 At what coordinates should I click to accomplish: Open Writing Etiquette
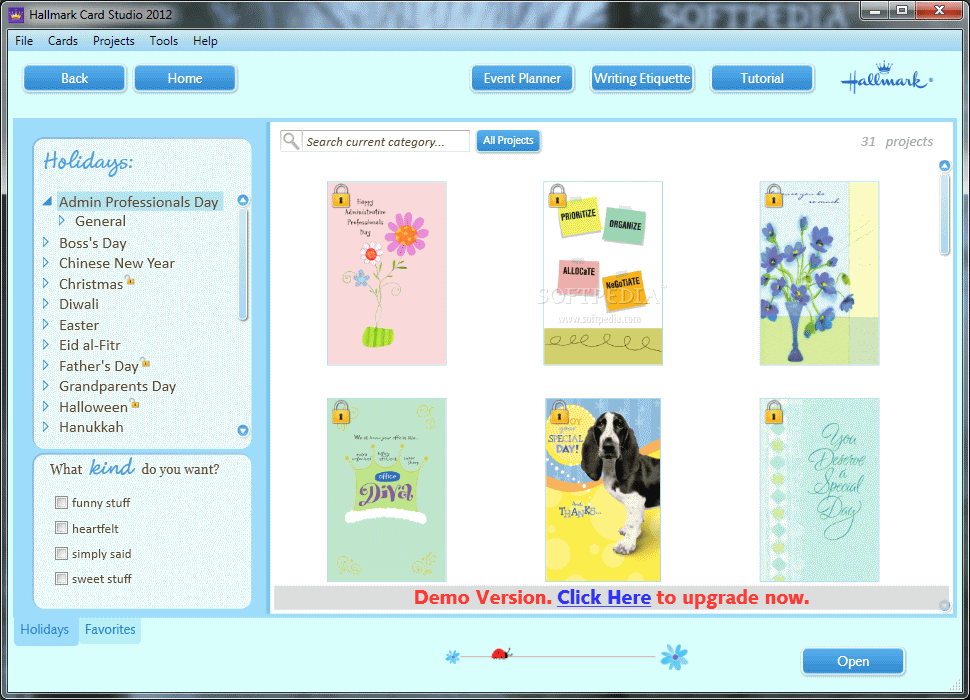point(642,79)
